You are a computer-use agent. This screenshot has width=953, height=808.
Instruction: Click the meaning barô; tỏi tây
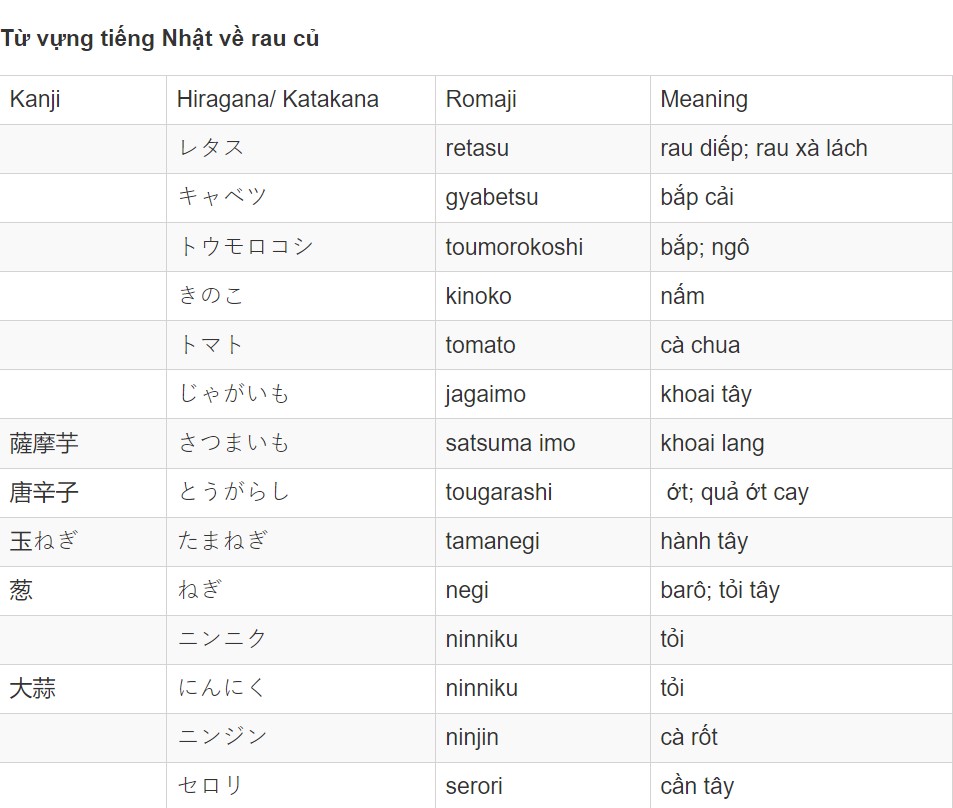(x=720, y=590)
